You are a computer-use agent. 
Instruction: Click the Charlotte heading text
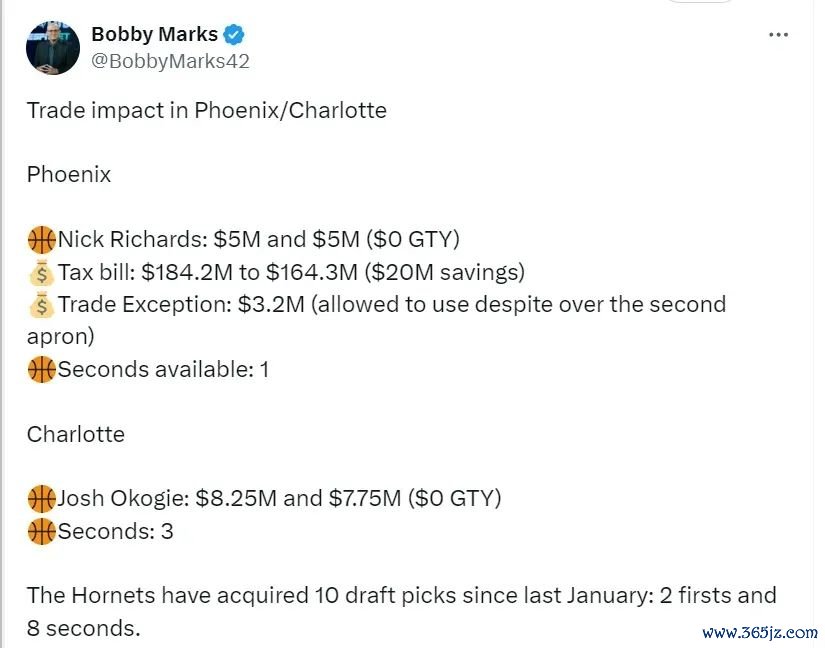pyautogui.click(x=76, y=434)
